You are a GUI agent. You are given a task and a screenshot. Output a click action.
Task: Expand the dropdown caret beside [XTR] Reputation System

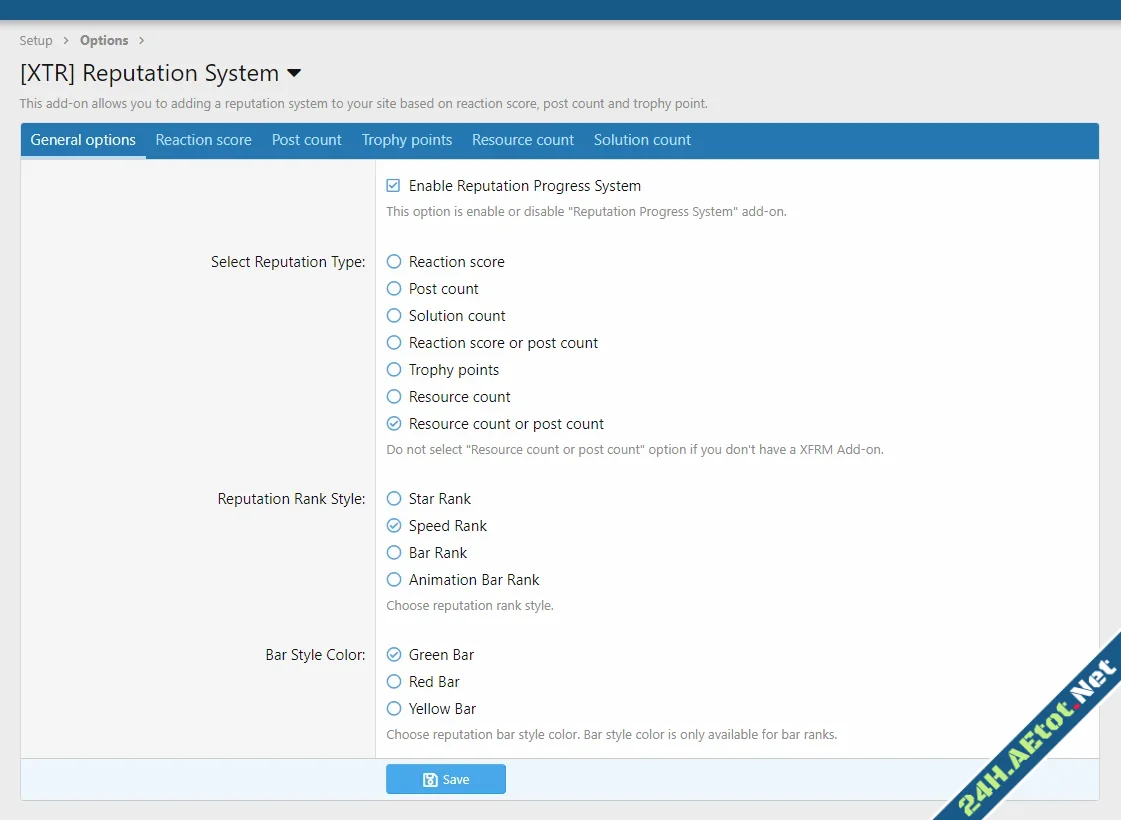click(293, 73)
